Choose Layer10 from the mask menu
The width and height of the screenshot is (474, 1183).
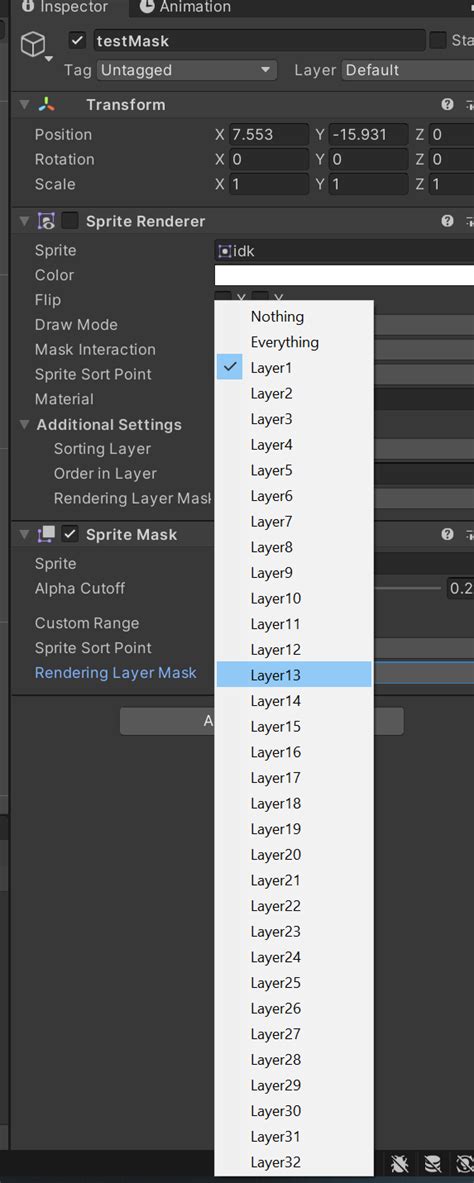point(294,599)
